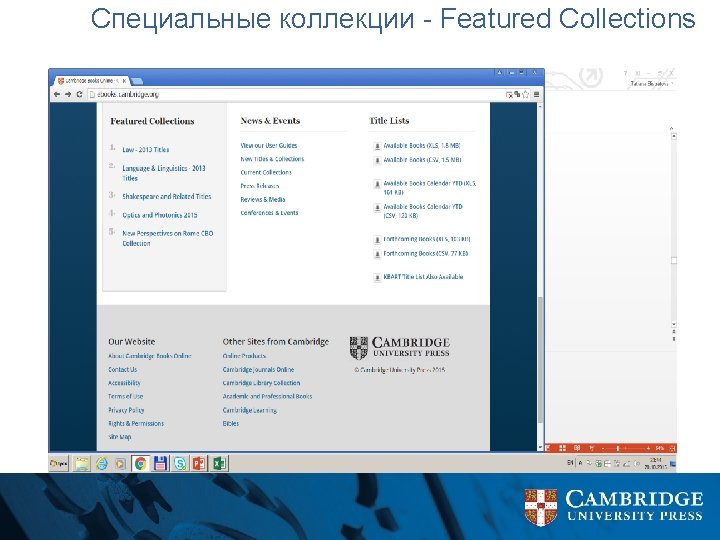Open Internet Explorer from taskbar
The height and width of the screenshot is (540, 720).
[x=101, y=464]
